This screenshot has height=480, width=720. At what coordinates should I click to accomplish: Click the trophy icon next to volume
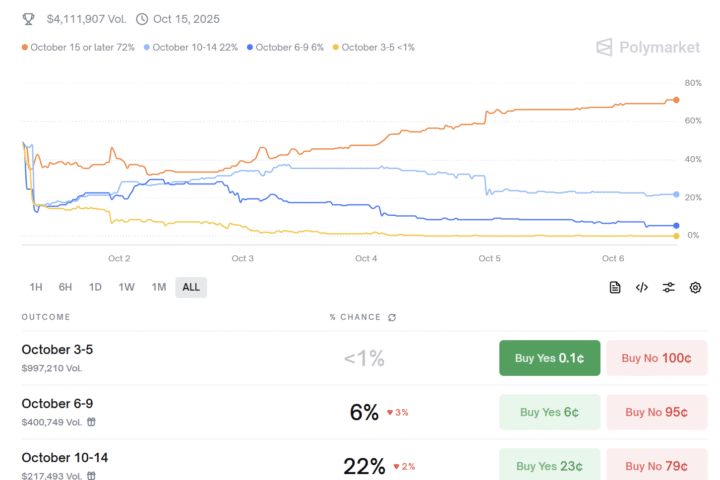[28, 19]
